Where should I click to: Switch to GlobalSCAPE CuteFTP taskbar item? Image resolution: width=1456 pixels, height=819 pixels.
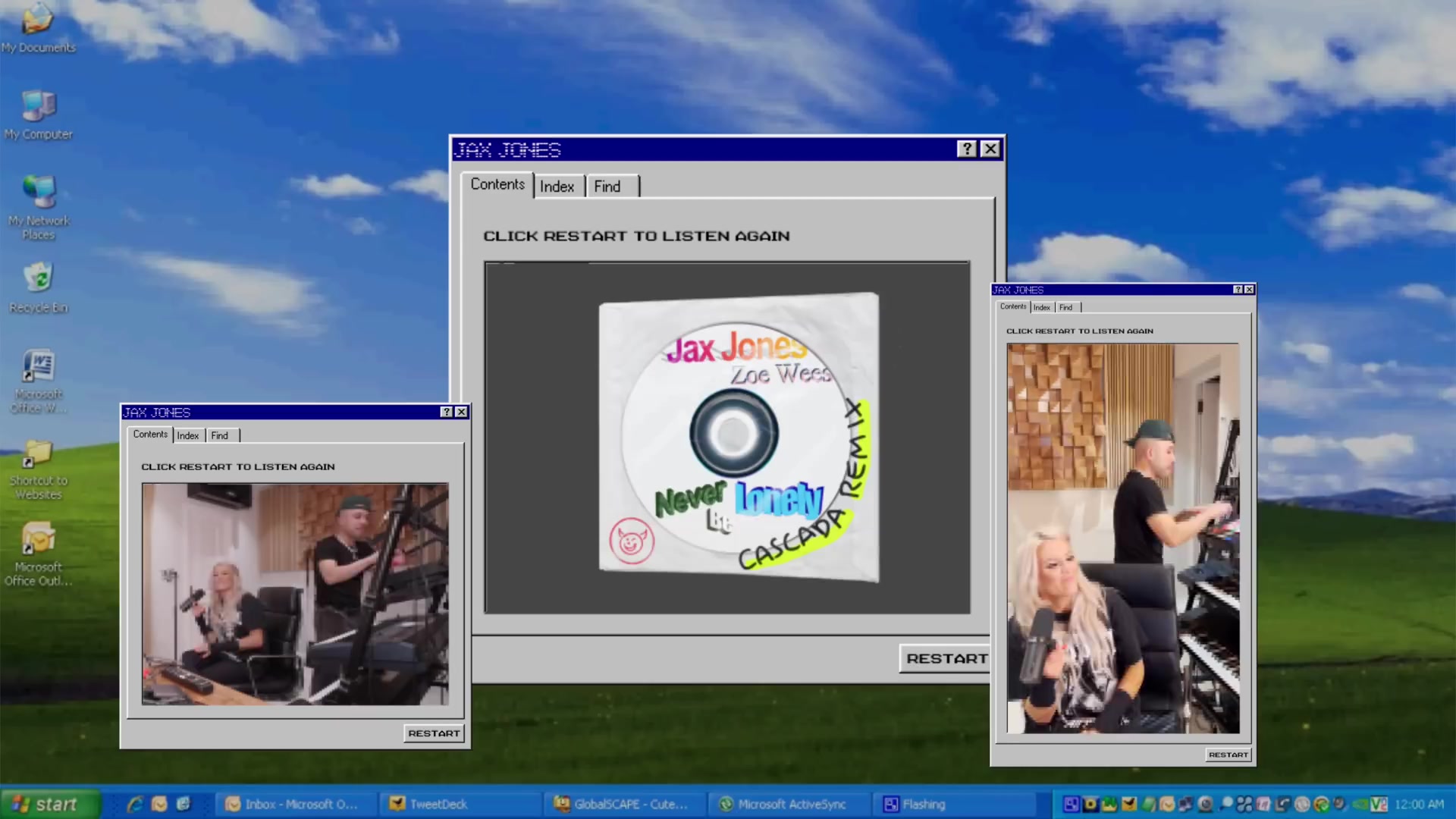click(625, 804)
